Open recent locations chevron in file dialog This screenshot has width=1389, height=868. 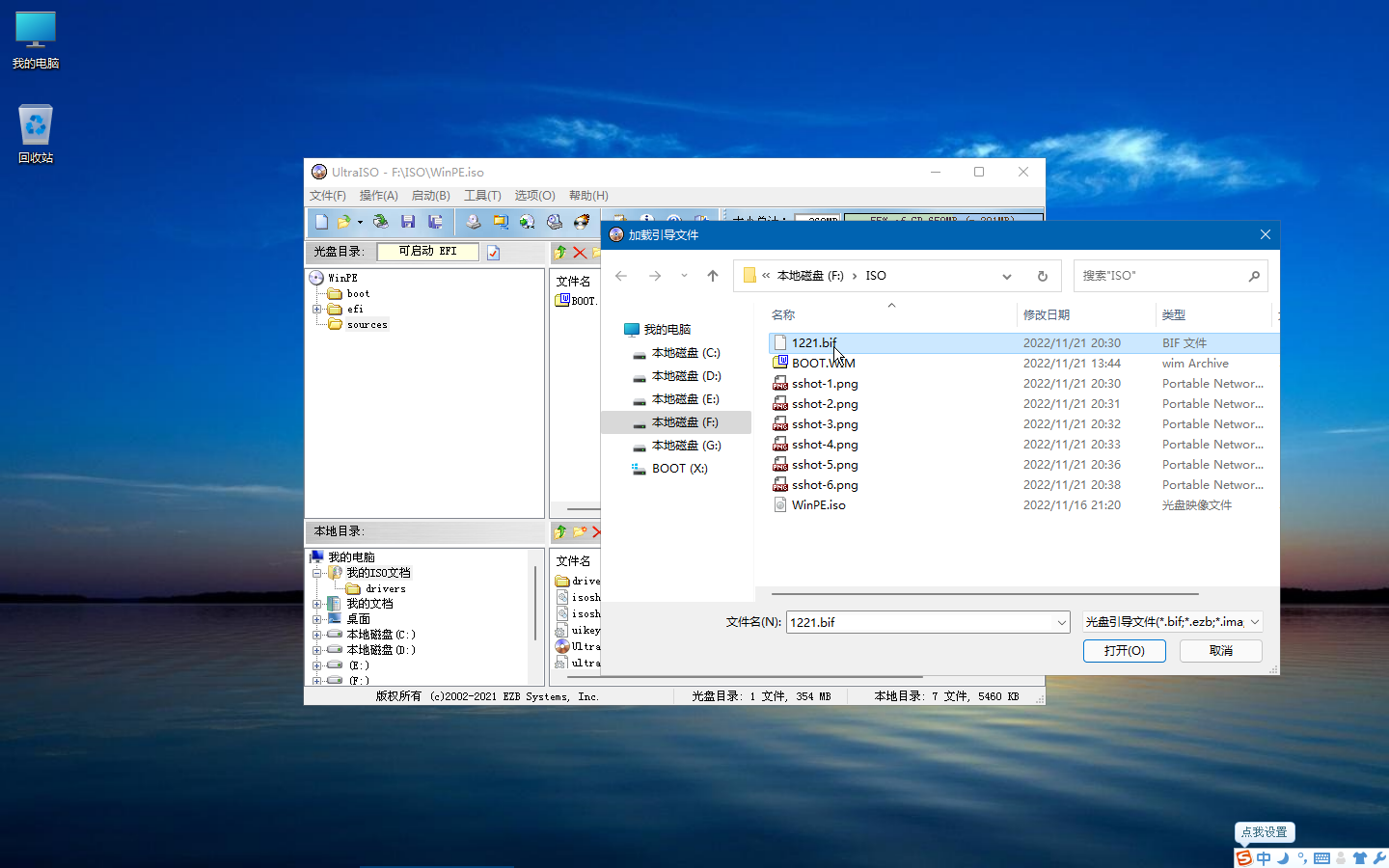[x=684, y=276]
